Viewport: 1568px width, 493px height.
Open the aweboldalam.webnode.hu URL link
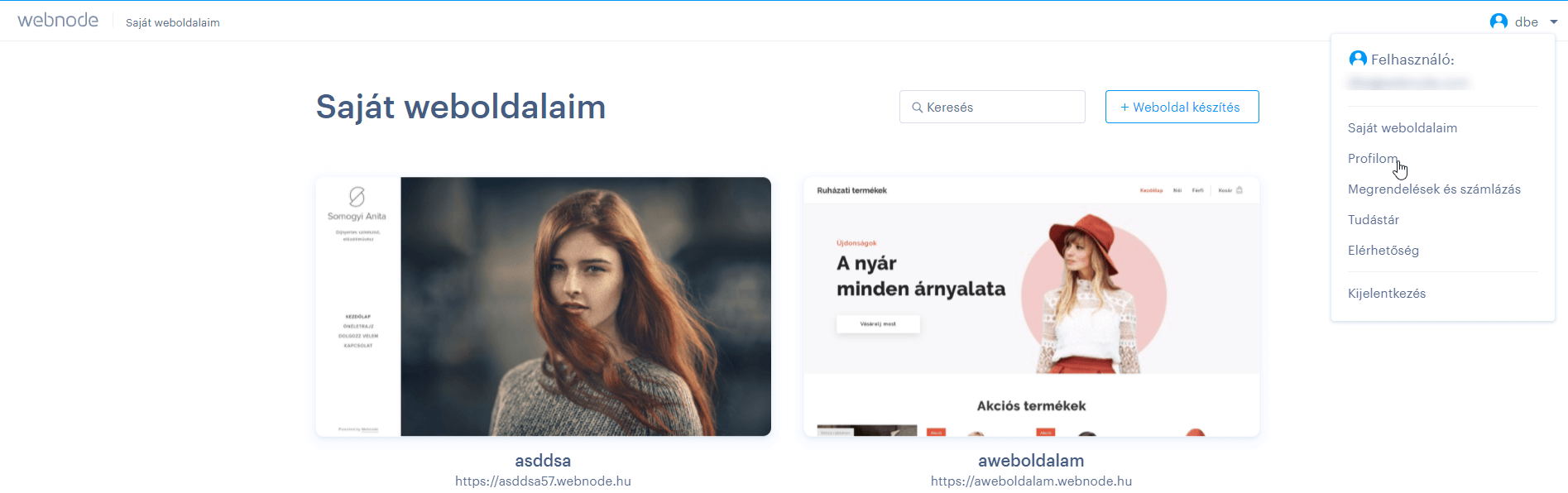click(1031, 481)
